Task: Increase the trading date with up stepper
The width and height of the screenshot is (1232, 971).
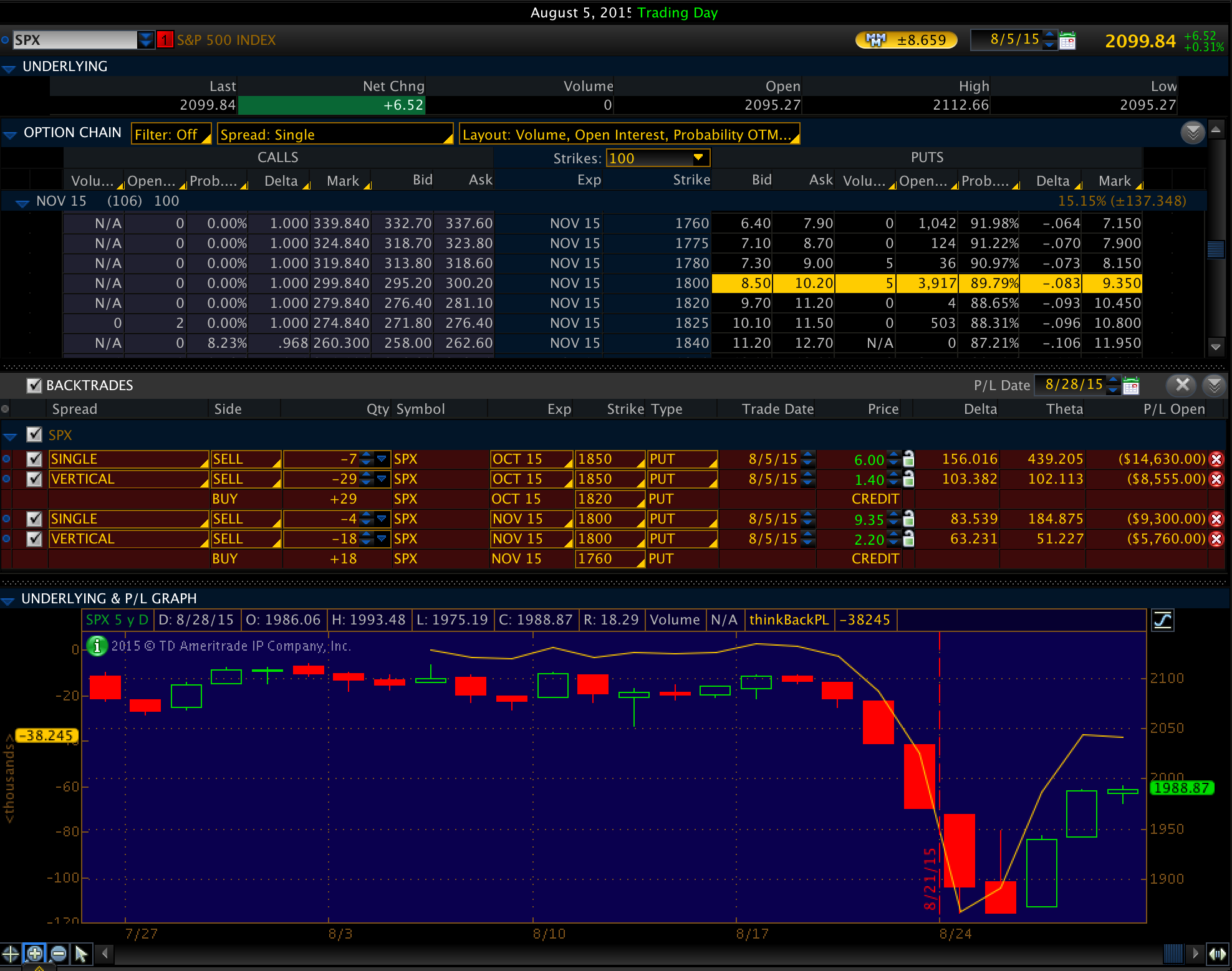Action: point(1050,36)
